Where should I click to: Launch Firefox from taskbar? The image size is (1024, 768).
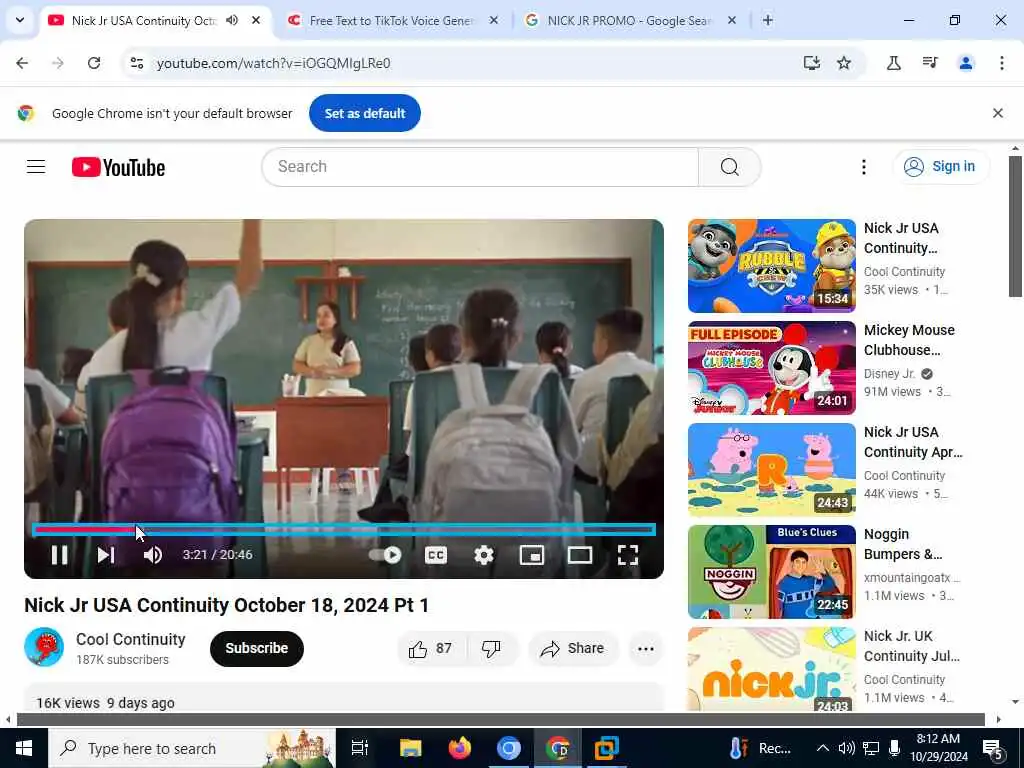459,748
